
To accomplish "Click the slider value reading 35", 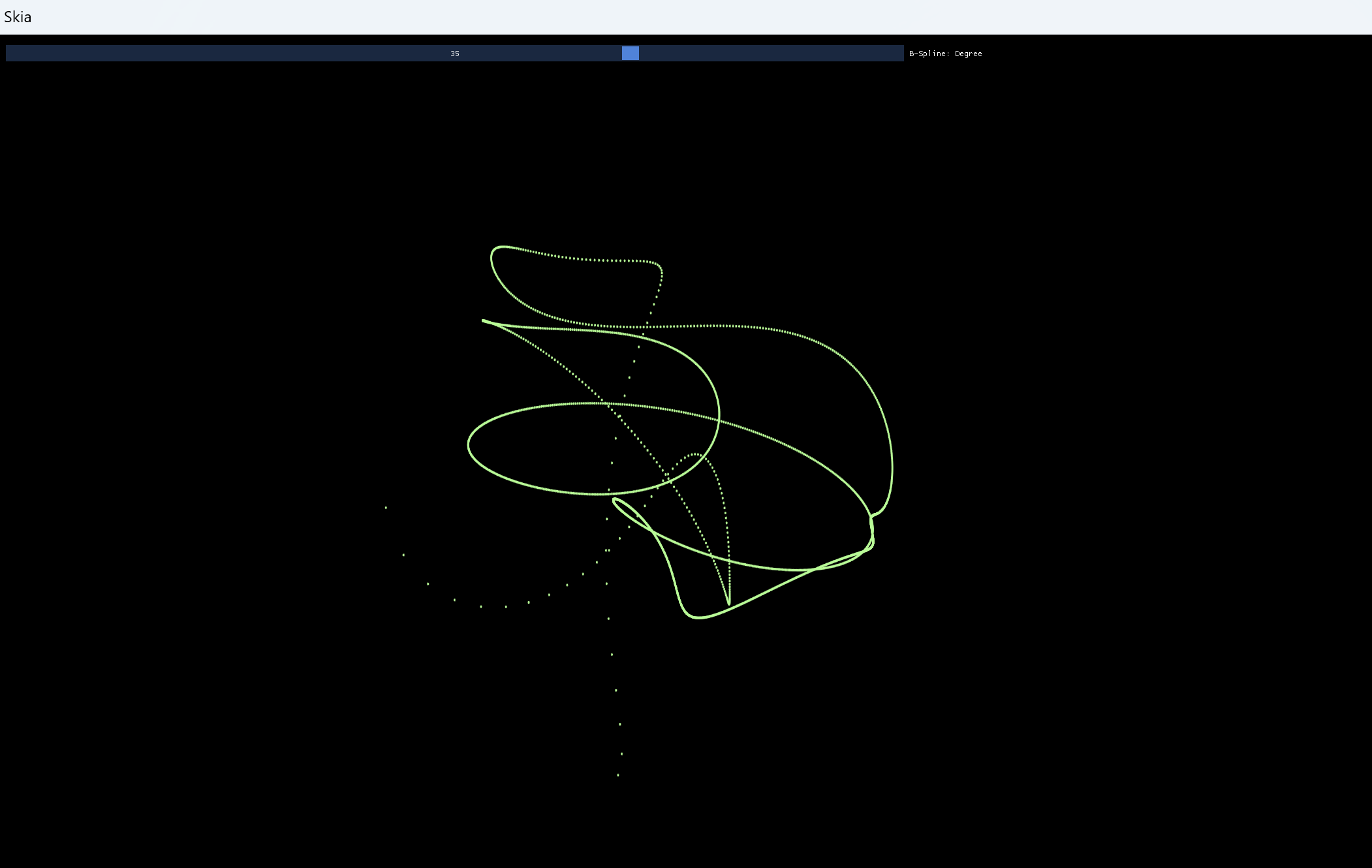I will pyautogui.click(x=455, y=54).
